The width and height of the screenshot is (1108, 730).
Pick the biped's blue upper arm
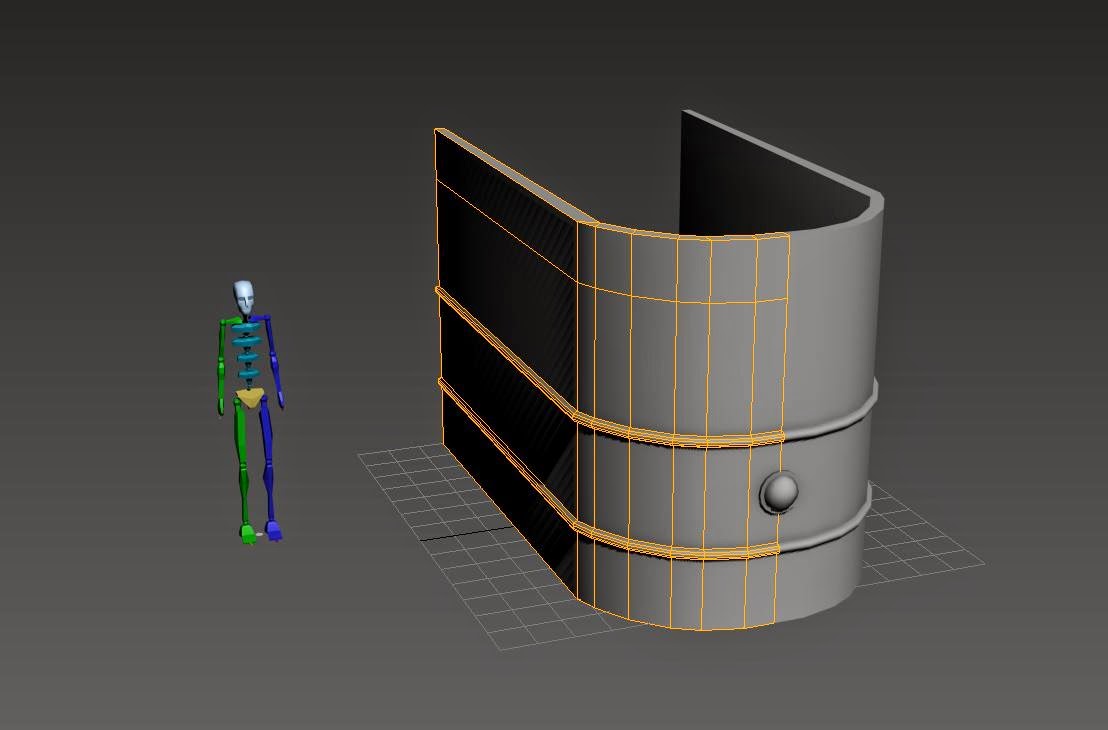tap(272, 338)
